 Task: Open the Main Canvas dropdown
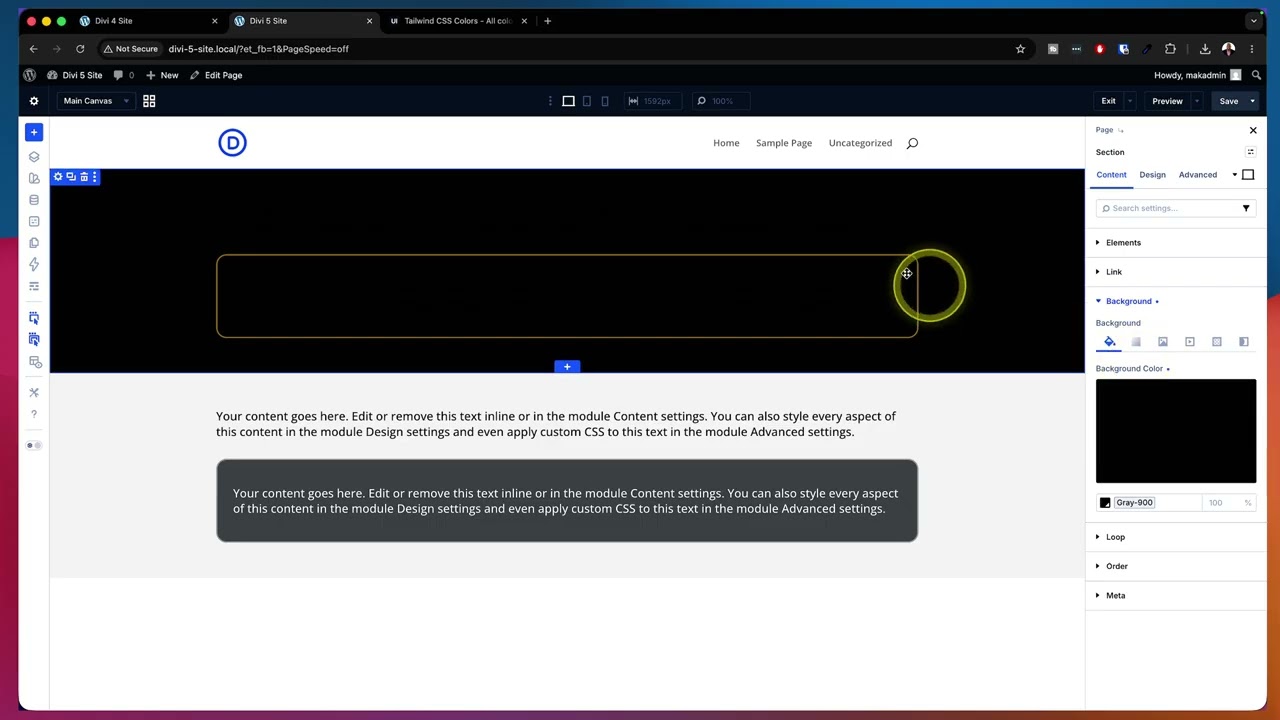(96, 101)
